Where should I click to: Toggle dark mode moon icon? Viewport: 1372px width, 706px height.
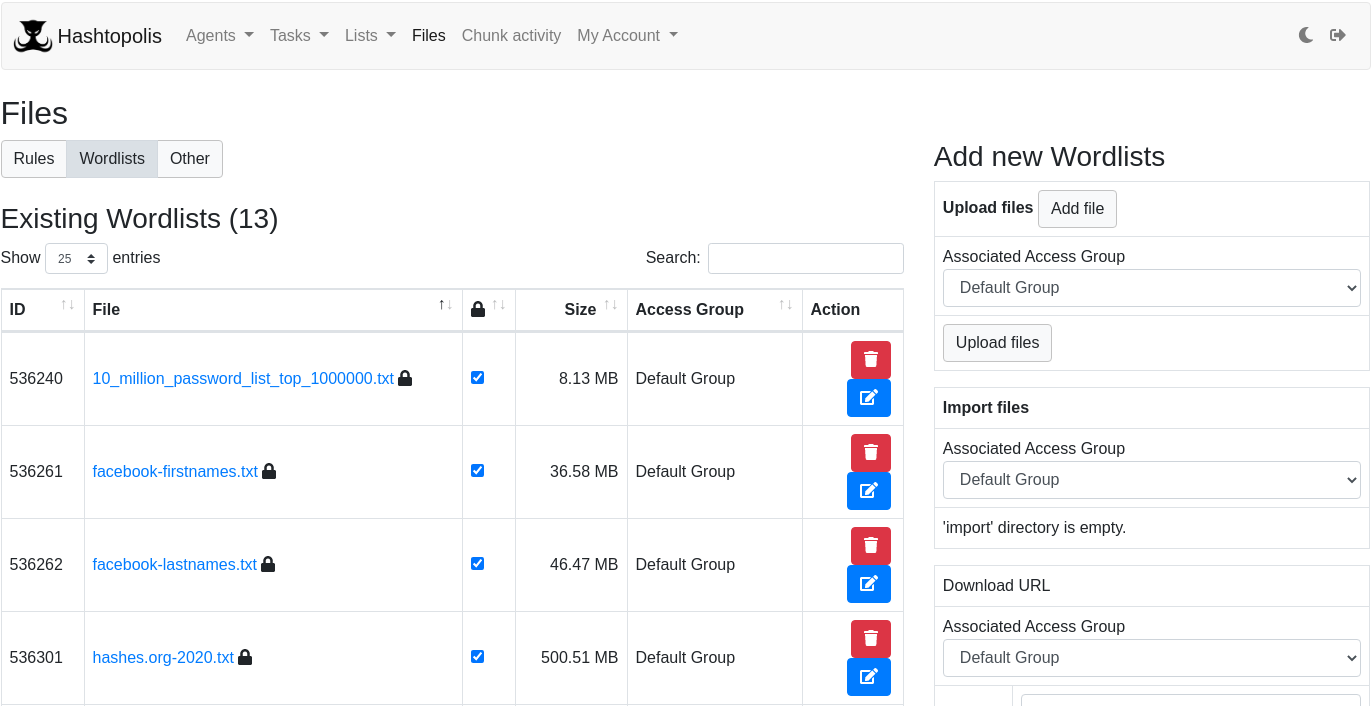1306,35
